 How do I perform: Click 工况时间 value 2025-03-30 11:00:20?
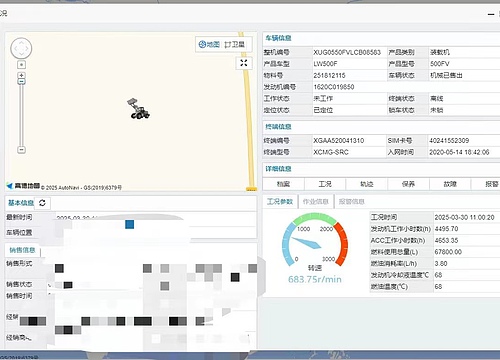[x=464, y=217]
